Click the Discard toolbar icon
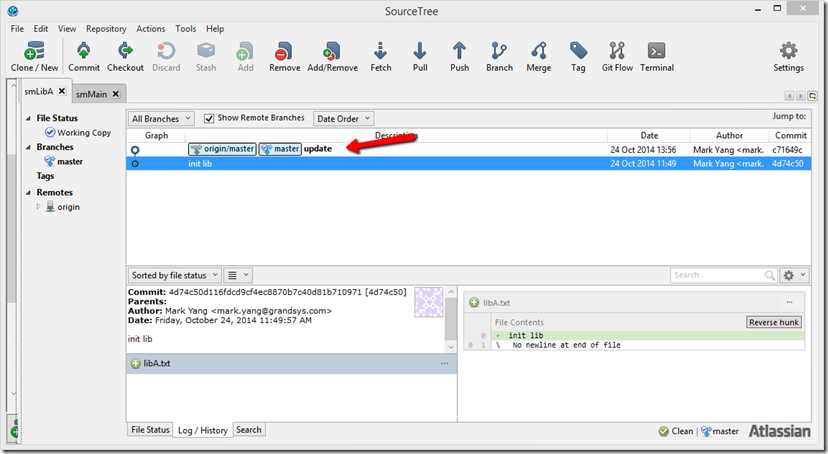Viewport: 828px width, 454px height. (166, 57)
